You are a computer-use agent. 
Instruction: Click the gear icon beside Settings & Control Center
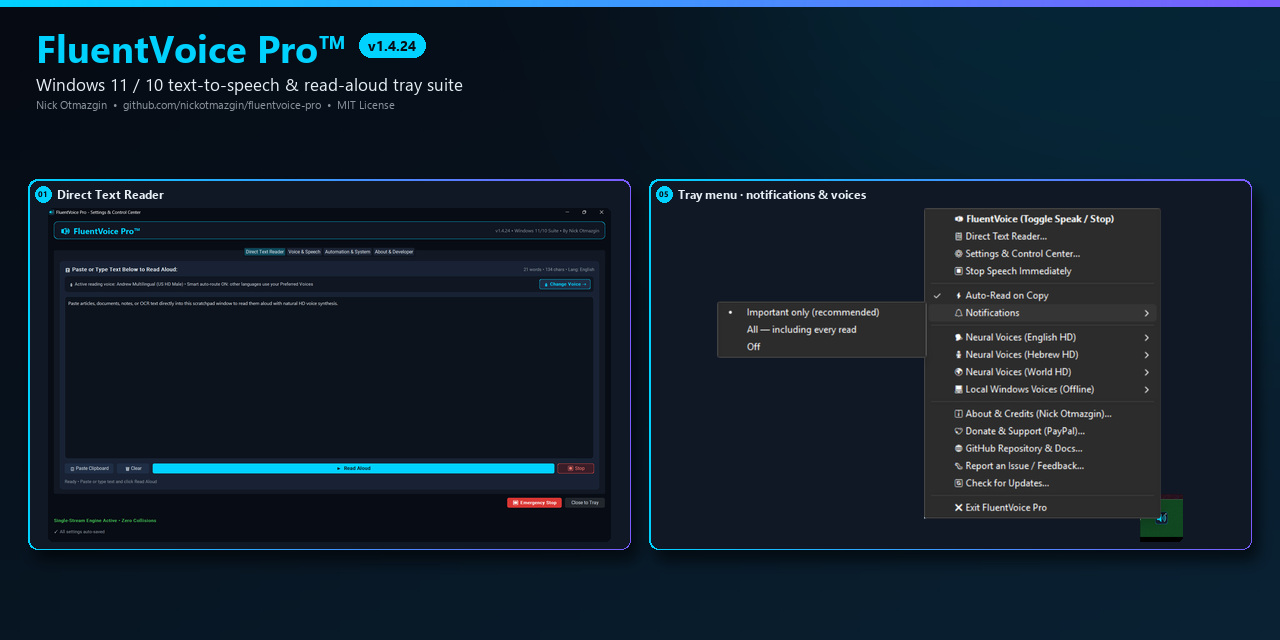[x=959, y=254]
